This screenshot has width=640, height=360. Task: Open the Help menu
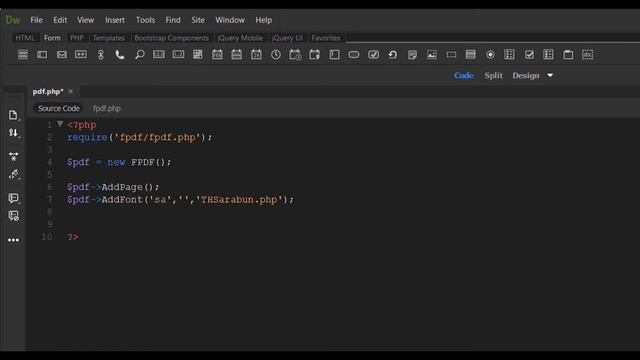coord(264,20)
